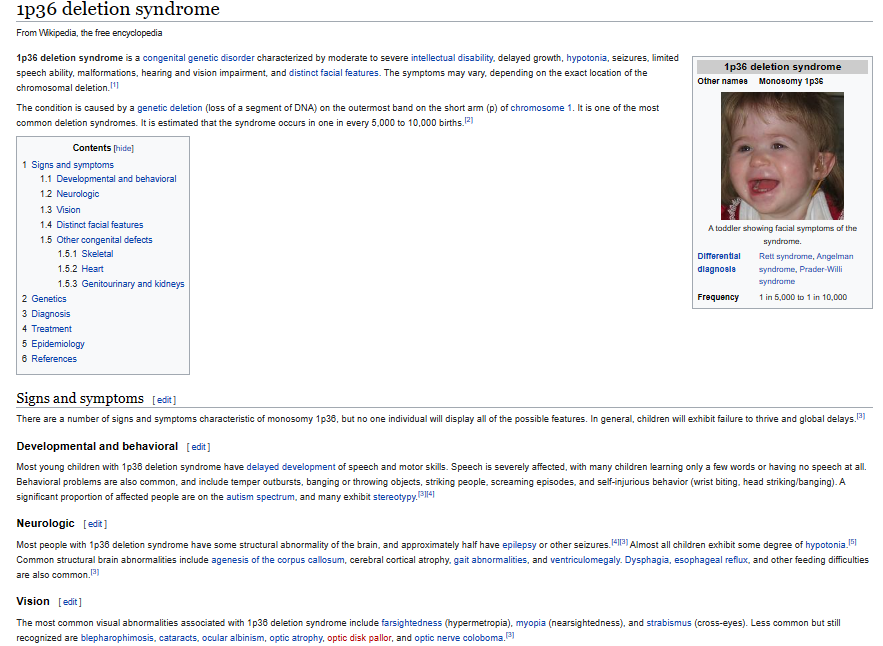The width and height of the screenshot is (883, 646).
Task: Click citation [3] after global delays
Action: [860, 416]
